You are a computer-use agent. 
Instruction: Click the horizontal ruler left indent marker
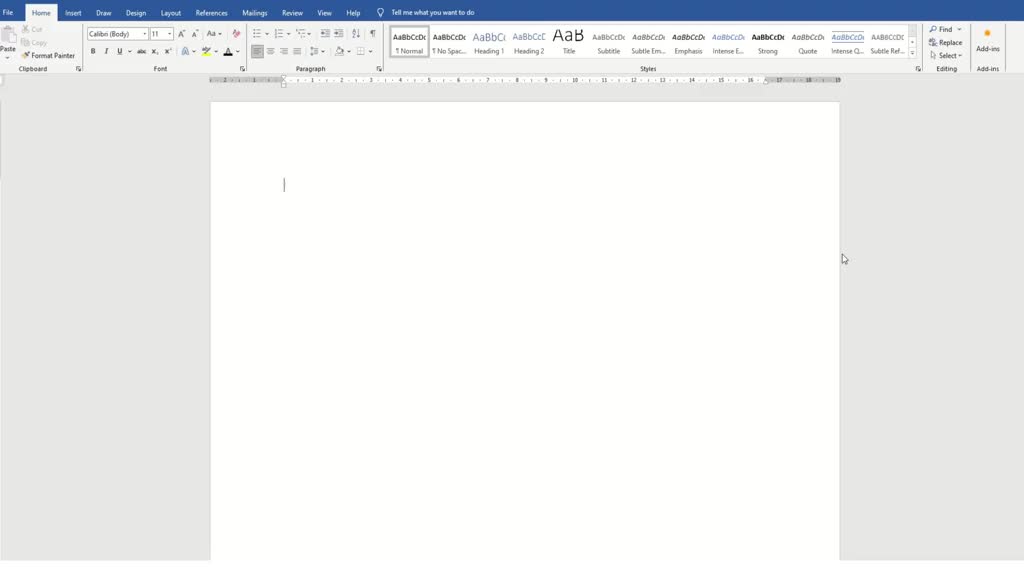point(283,84)
